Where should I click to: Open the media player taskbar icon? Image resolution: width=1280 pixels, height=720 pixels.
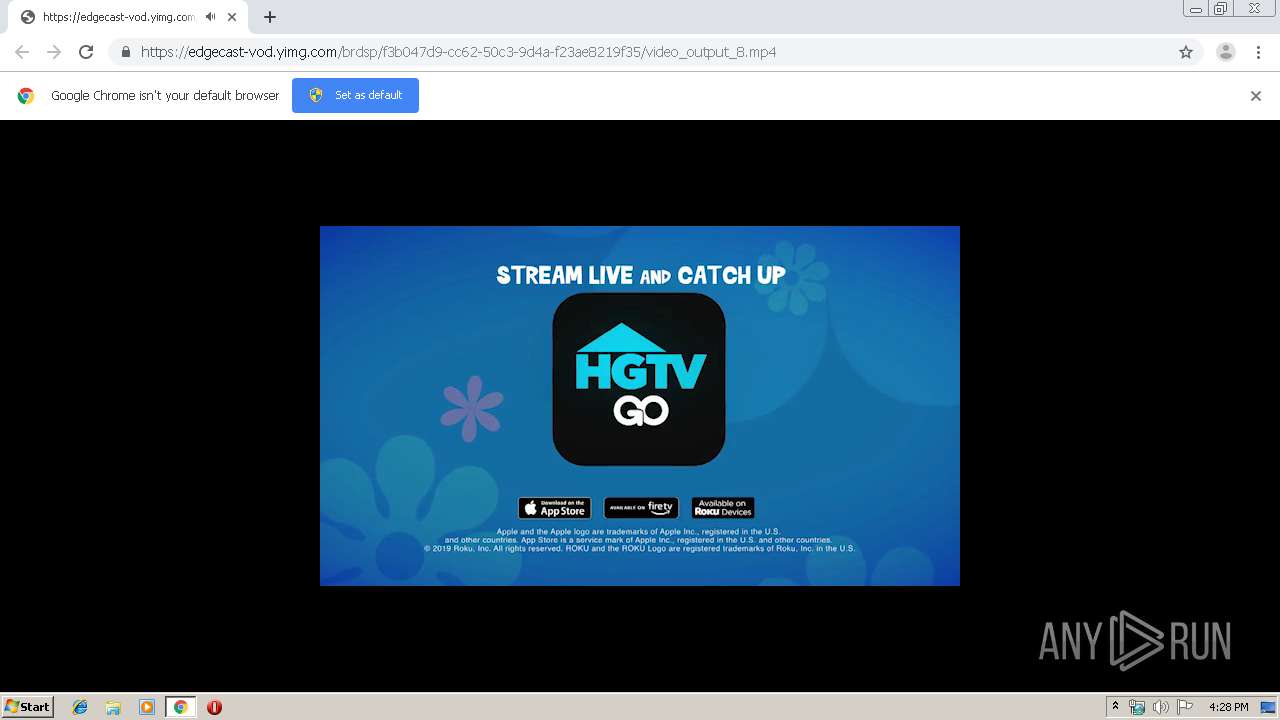point(147,707)
